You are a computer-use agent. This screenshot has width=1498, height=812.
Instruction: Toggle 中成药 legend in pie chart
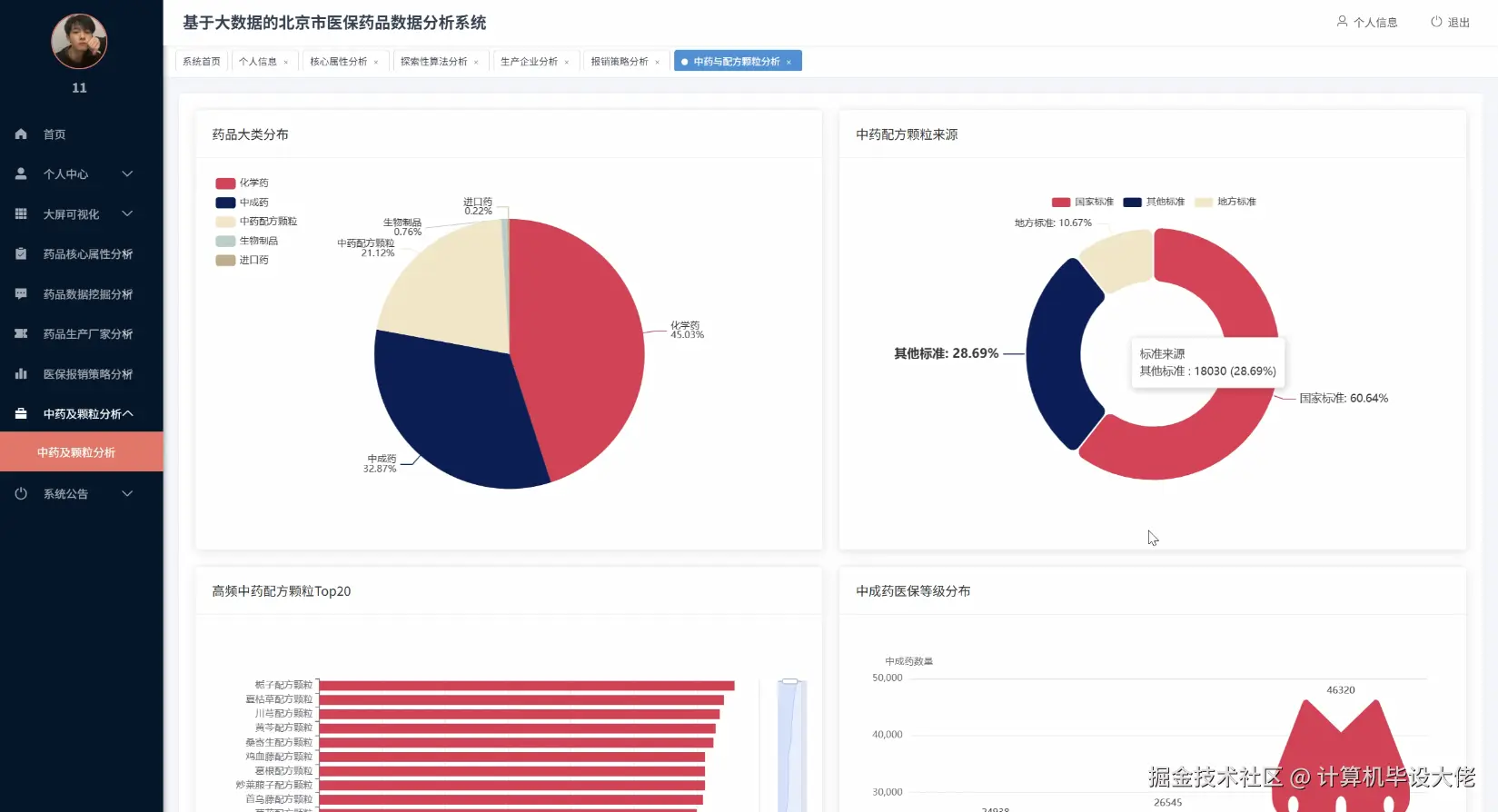coord(242,203)
